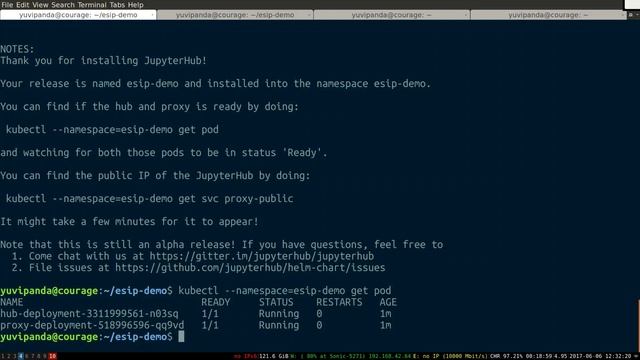This screenshot has height=360, width=640.
Task: Click the 'It might take a few minutes' line
Action: point(129,221)
